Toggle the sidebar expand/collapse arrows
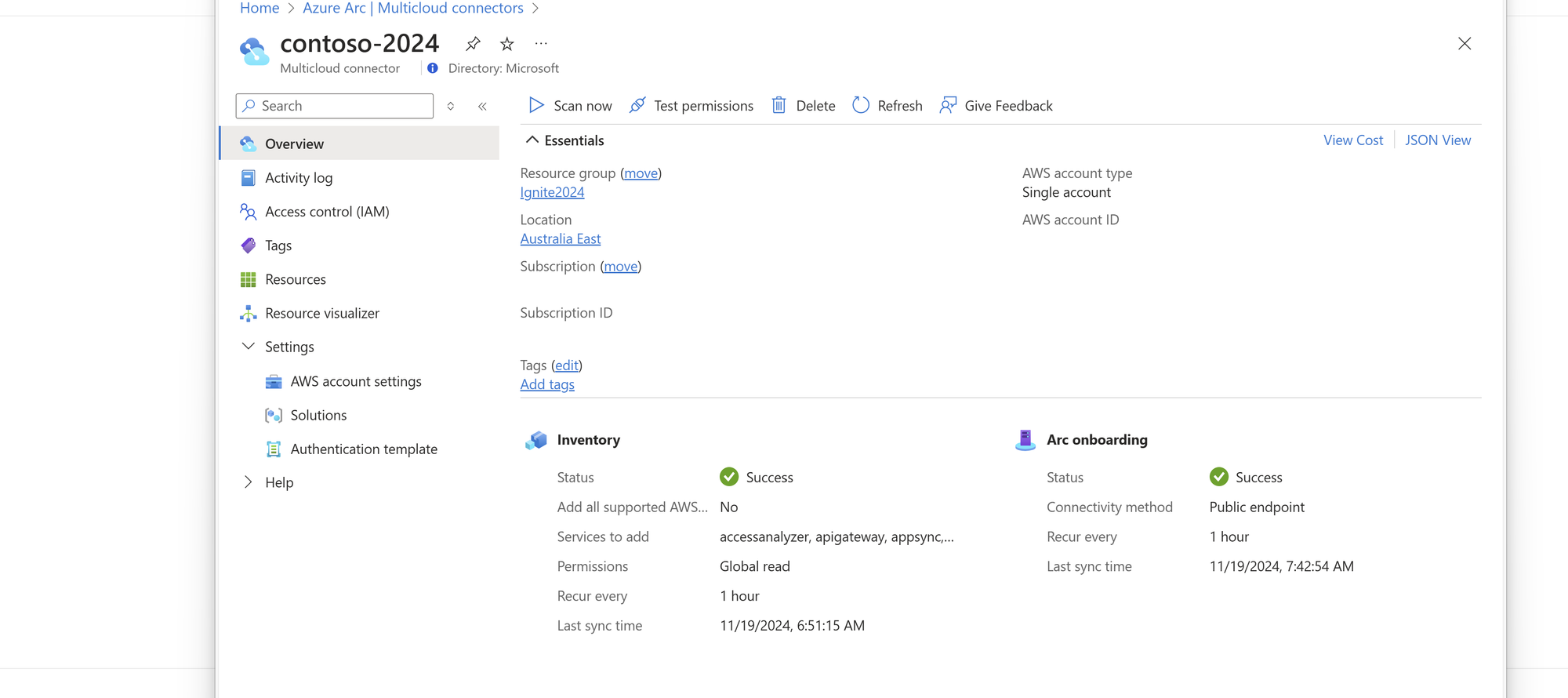This screenshot has height=698, width=1568. 451,106
